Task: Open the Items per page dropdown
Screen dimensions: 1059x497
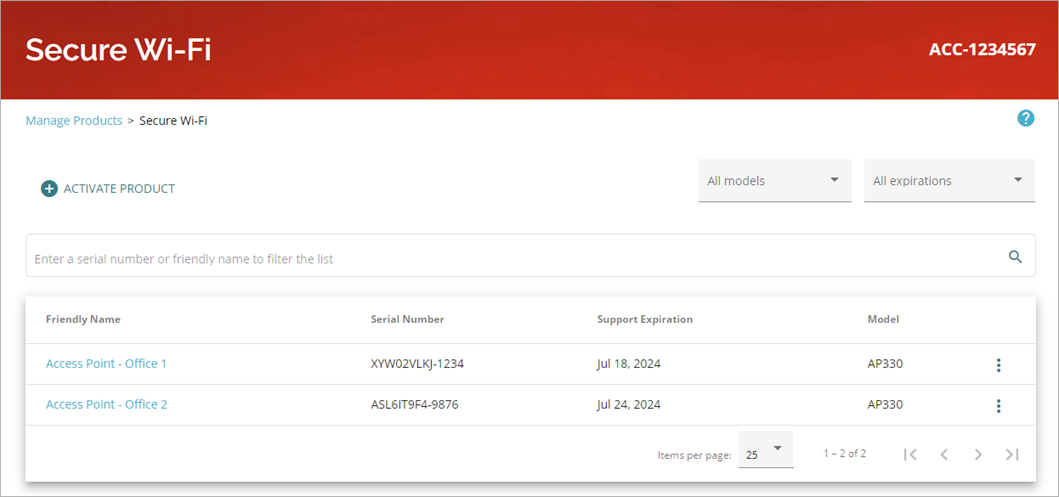Action: coord(766,450)
